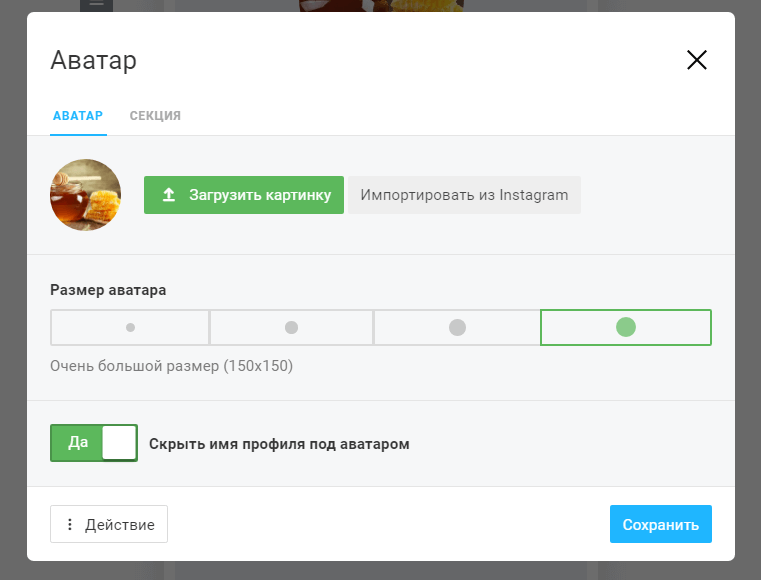
Task: Close the Аватар dialog with the X
Action: pos(697,60)
